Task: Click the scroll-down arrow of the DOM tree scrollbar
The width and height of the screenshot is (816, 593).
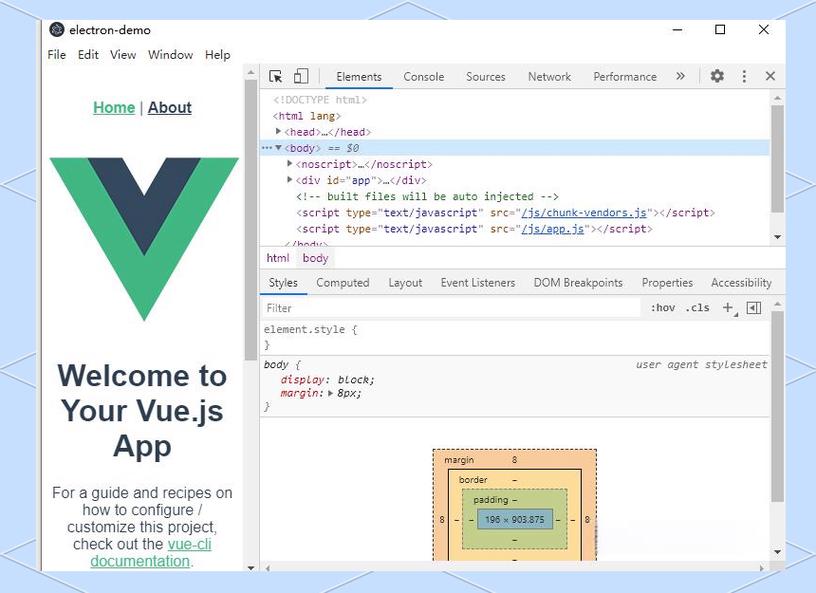Action: click(777, 237)
